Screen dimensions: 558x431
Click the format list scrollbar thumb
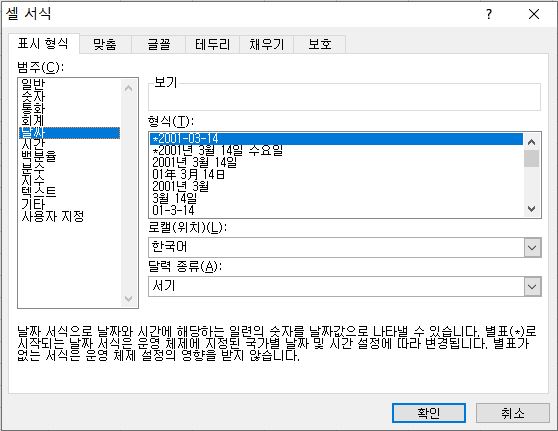[532, 158]
